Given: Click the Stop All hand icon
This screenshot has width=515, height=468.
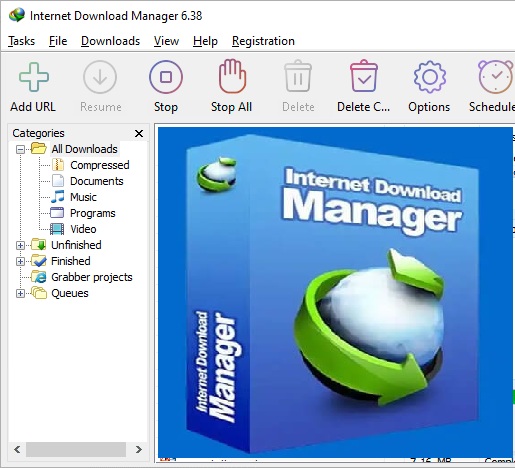Looking at the screenshot, I should click(232, 76).
